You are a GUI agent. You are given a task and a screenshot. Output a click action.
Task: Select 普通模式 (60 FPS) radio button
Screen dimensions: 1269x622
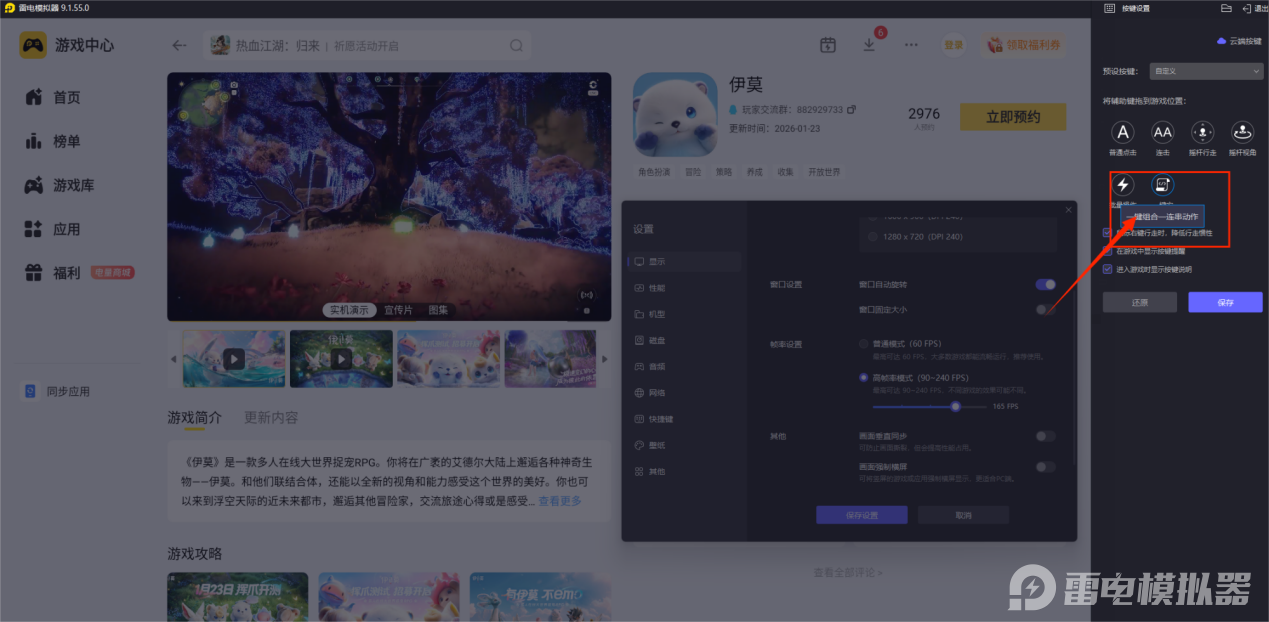click(x=864, y=344)
